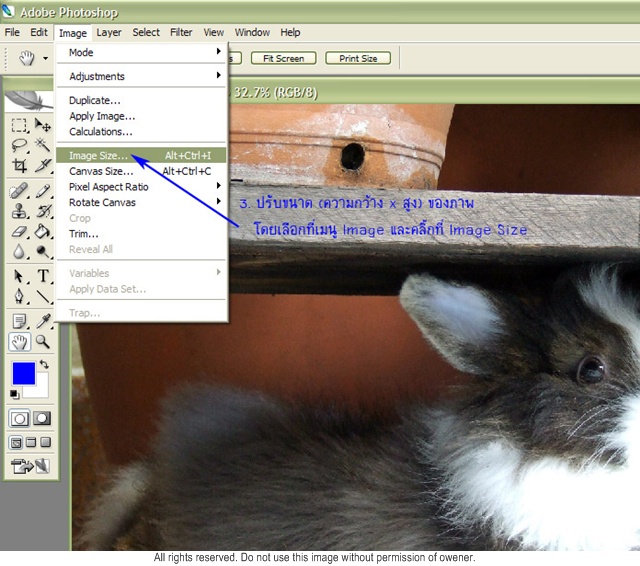Choose Canvas Size menu entry
The width and height of the screenshot is (640, 566).
click(x=141, y=171)
